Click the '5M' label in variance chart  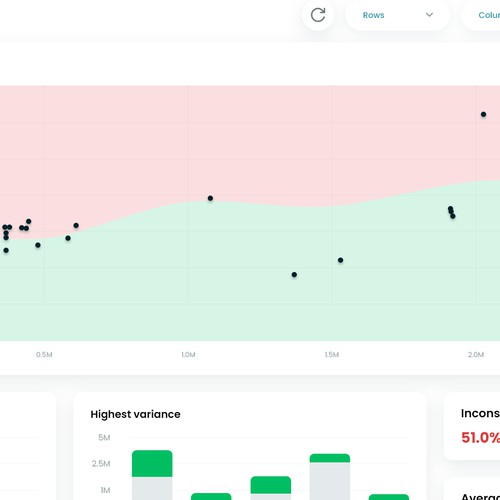tap(104, 437)
